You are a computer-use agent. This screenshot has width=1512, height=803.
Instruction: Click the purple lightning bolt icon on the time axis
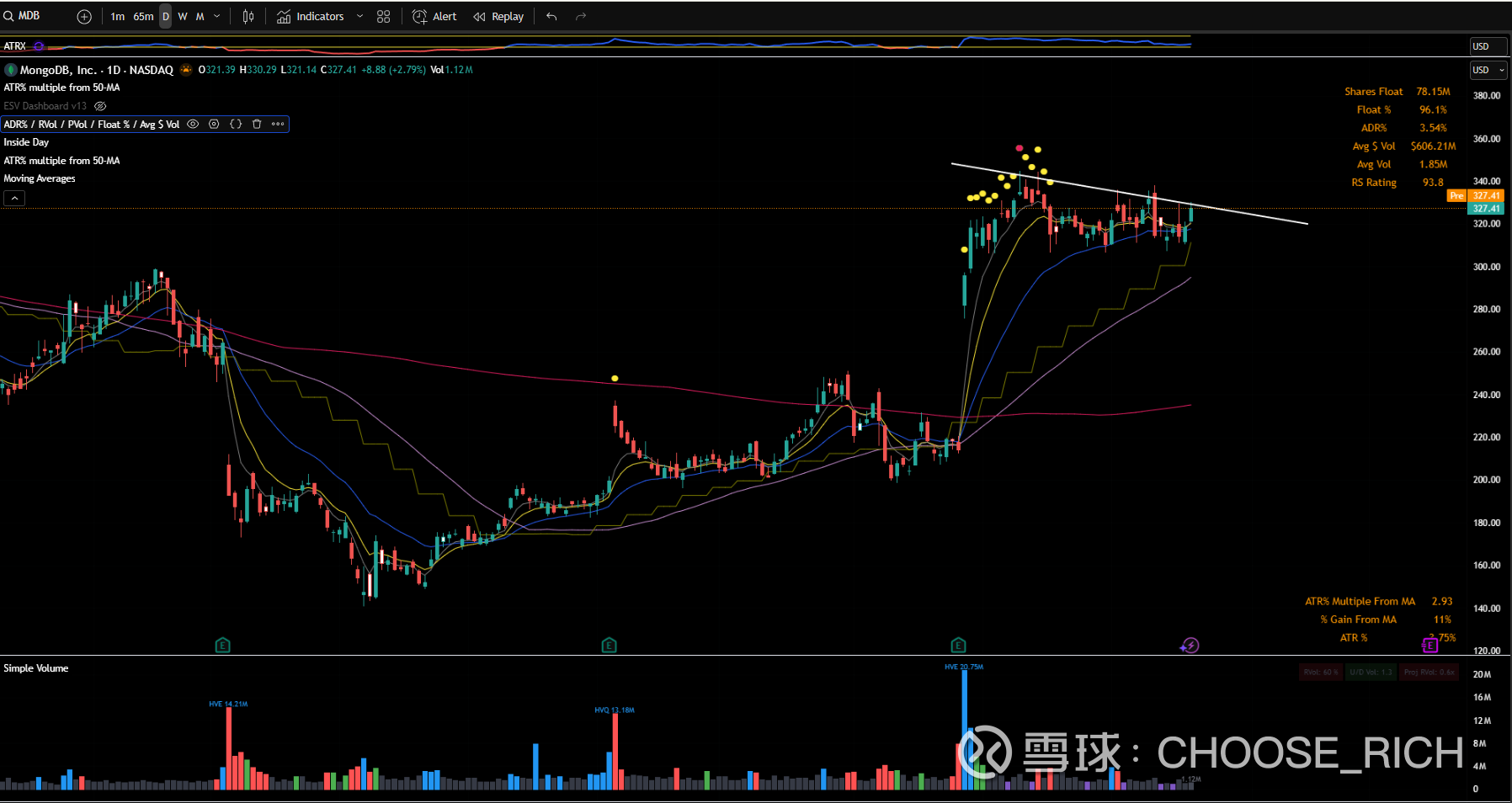point(1190,646)
